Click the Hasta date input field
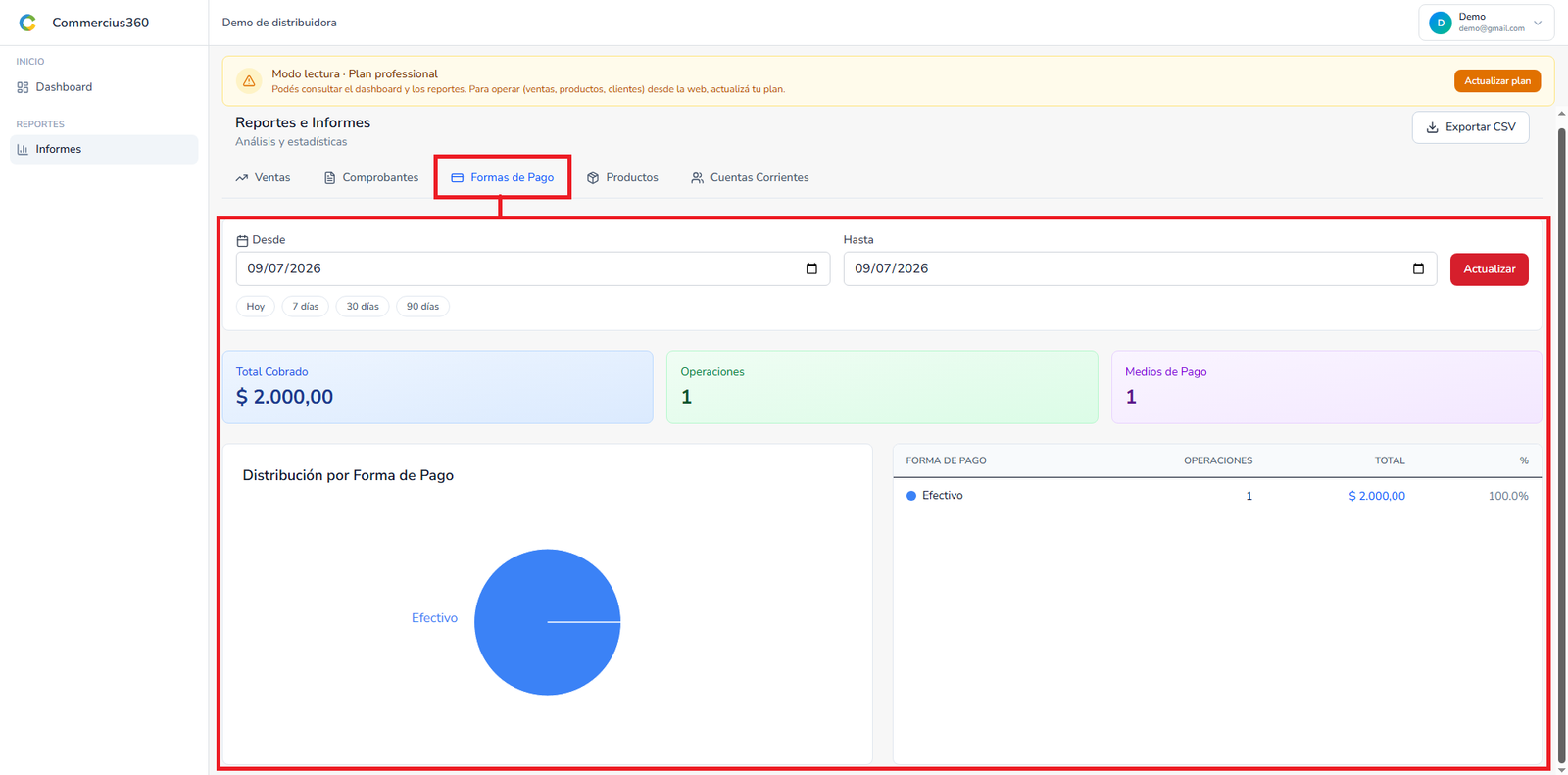The width and height of the screenshot is (1568, 775). pos(1140,268)
